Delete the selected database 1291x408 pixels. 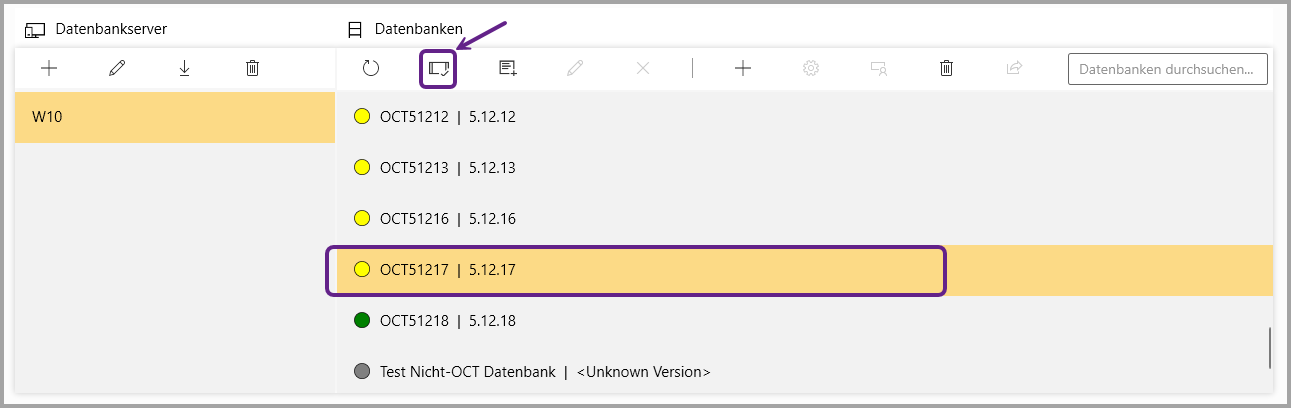tap(946, 68)
